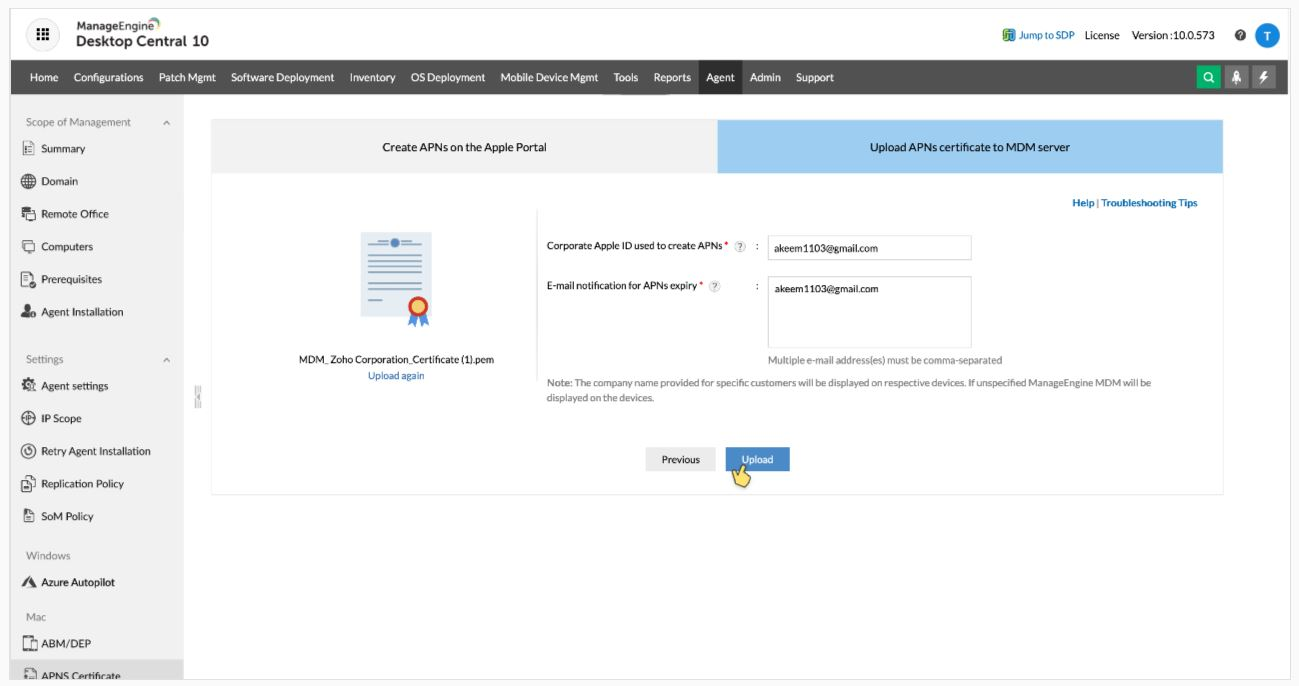
Task: Open the app grid launcher icon
Action: pyautogui.click(x=42, y=35)
